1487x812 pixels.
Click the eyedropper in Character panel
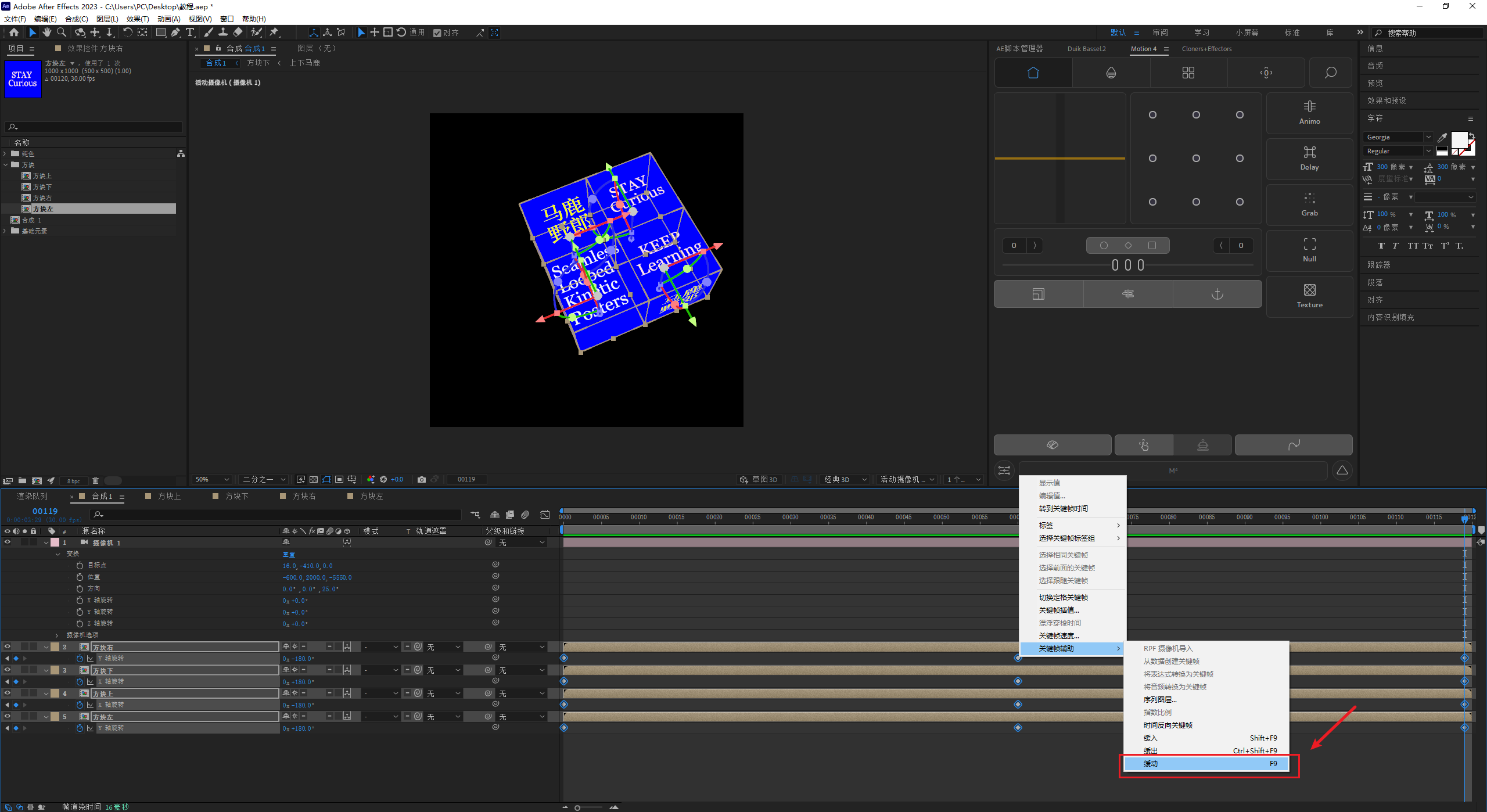click(x=1442, y=138)
